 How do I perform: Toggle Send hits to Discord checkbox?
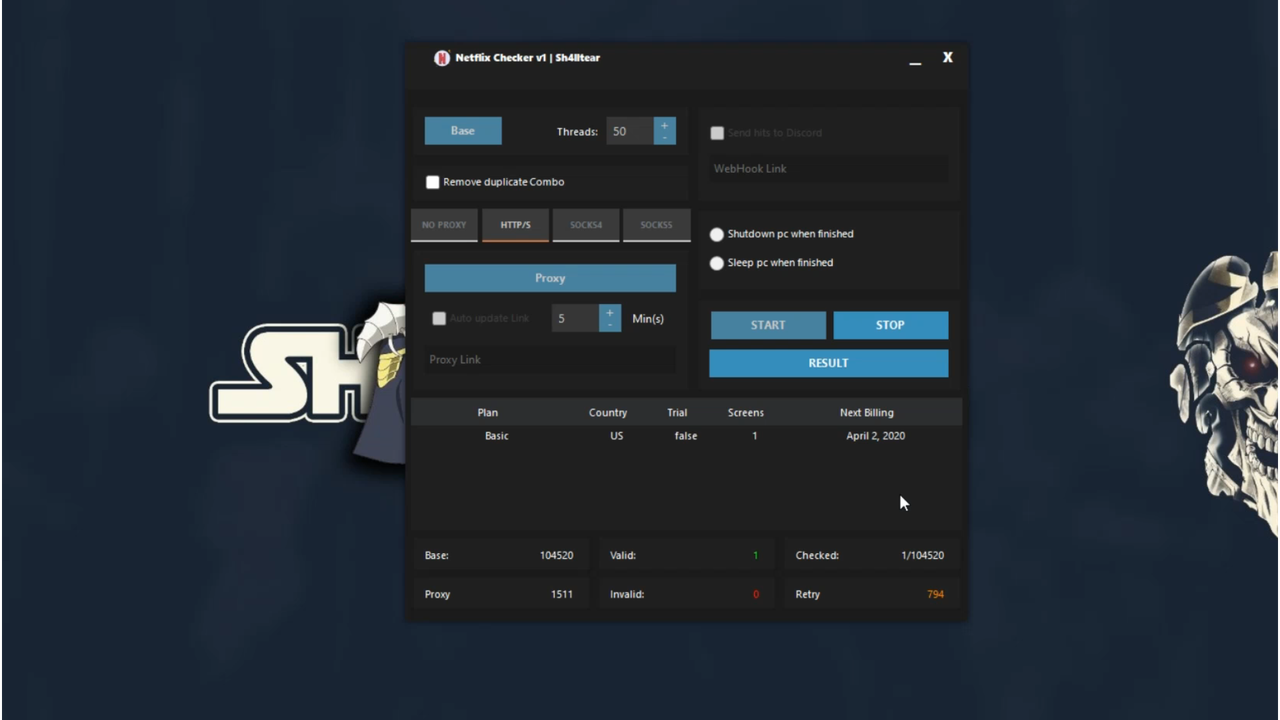717,133
